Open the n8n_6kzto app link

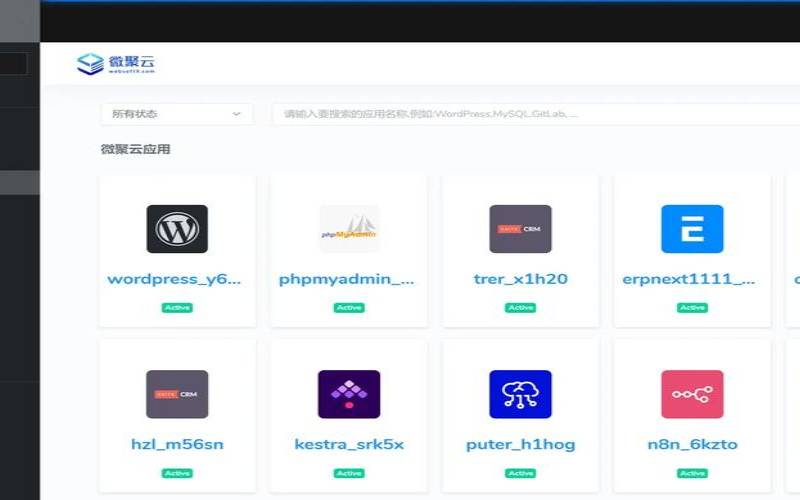tap(692, 444)
